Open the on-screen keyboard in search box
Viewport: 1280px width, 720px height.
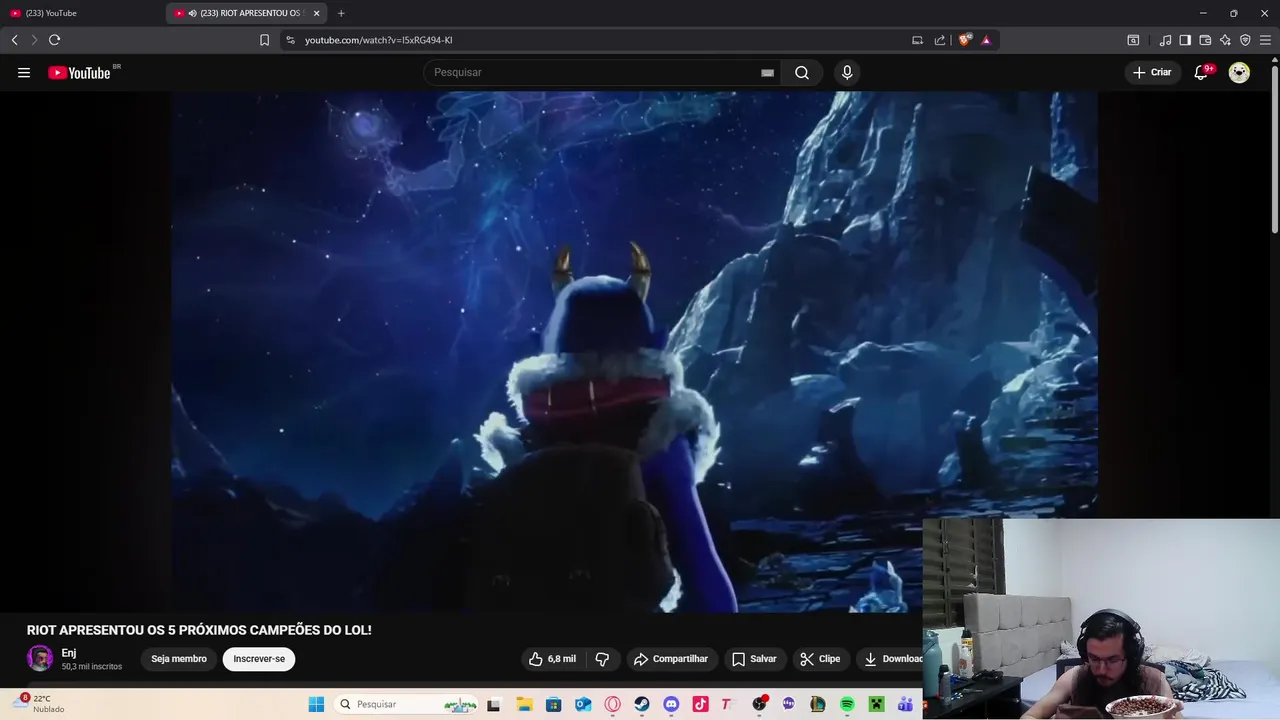pyautogui.click(x=767, y=72)
